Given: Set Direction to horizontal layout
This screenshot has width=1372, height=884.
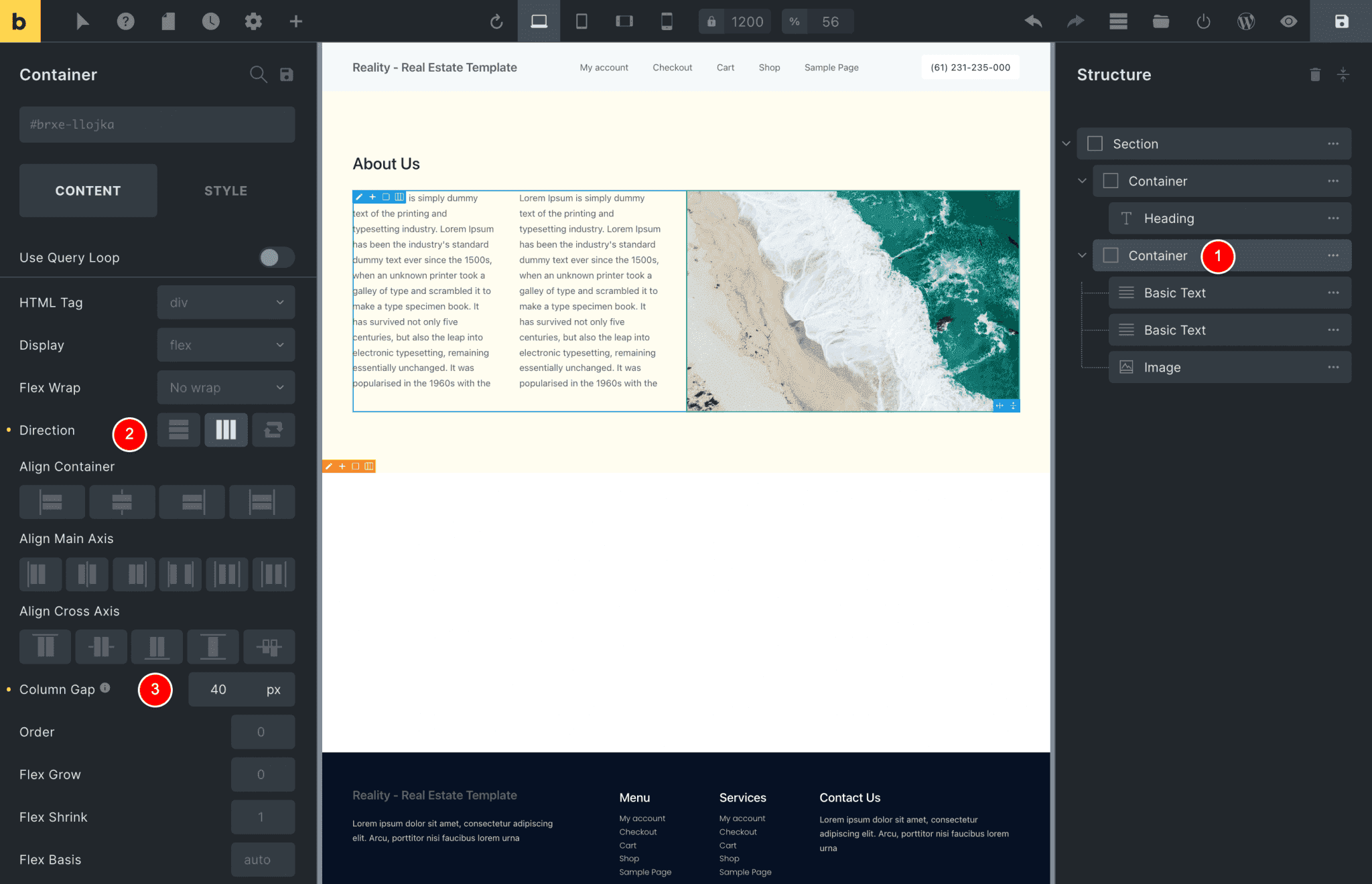Looking at the screenshot, I should coord(226,430).
